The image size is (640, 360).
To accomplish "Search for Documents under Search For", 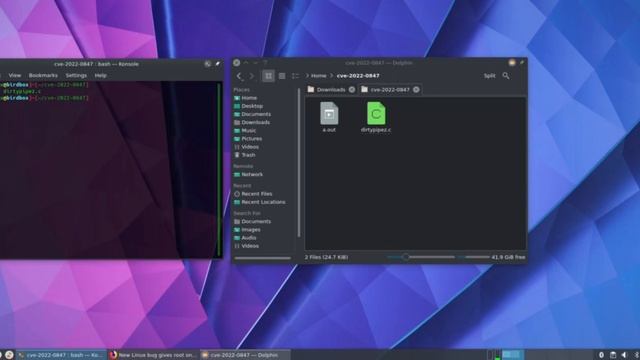I will [256, 222].
